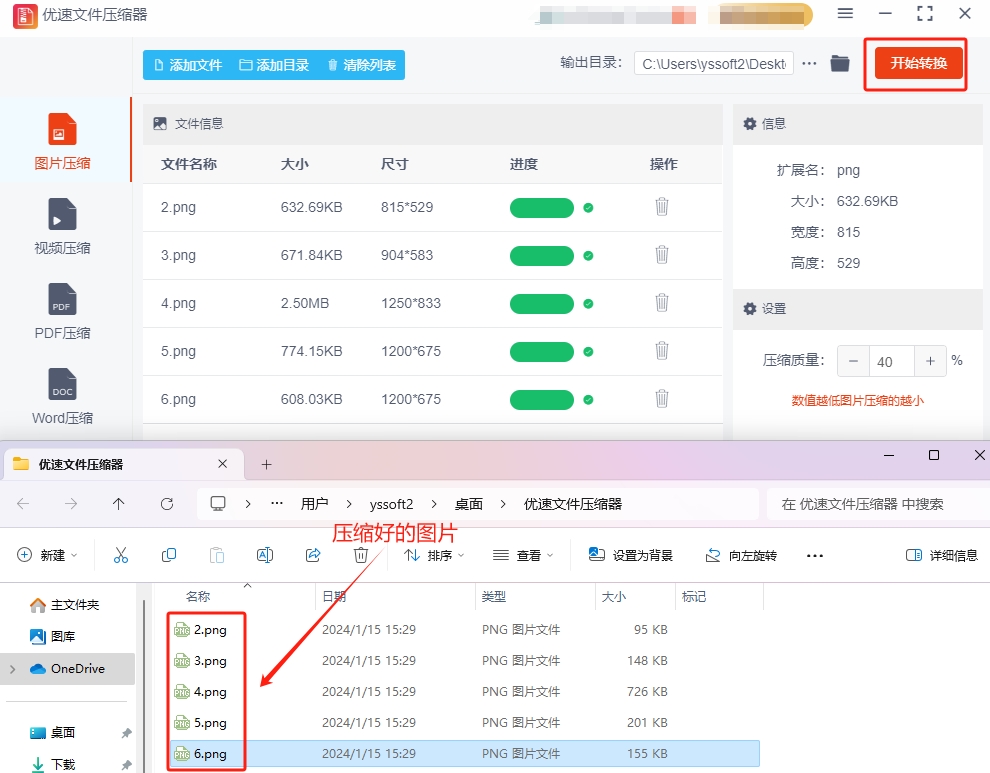Select 4.png file in Explorer
The image size is (990, 773).
pyautogui.click(x=210, y=692)
